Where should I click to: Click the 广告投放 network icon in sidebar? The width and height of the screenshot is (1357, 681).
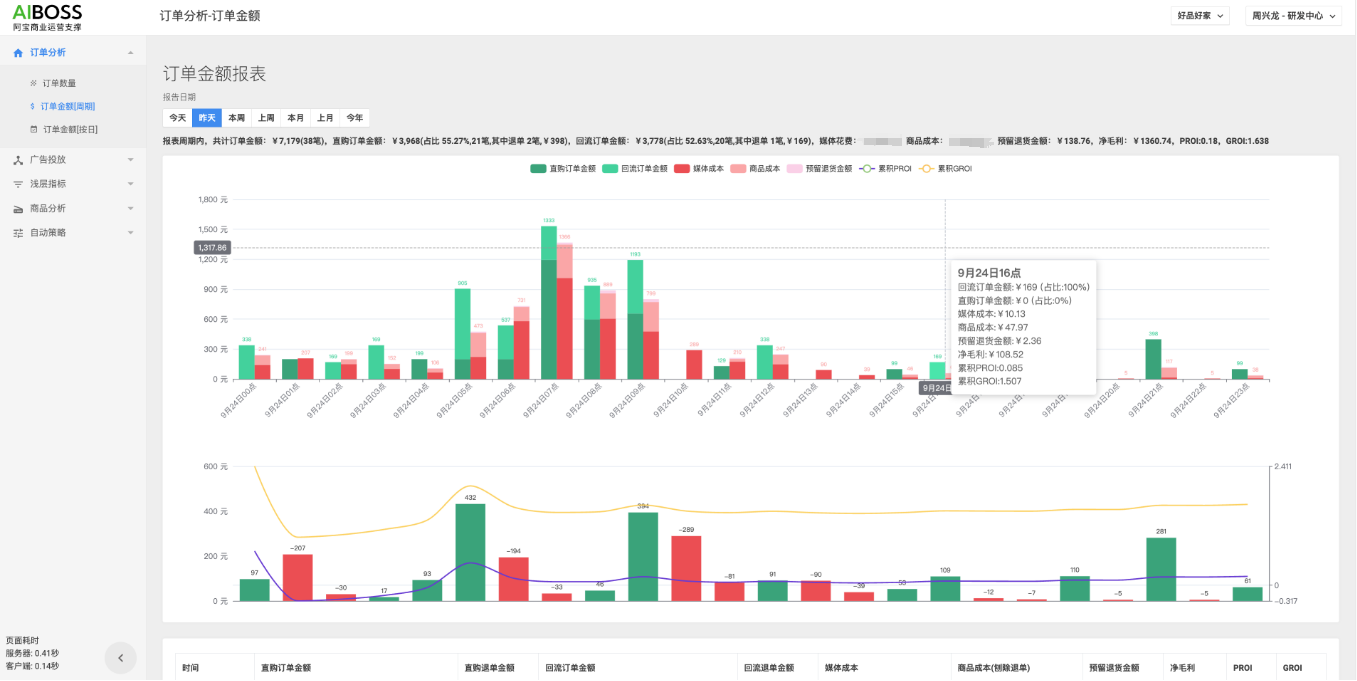[x=18, y=160]
